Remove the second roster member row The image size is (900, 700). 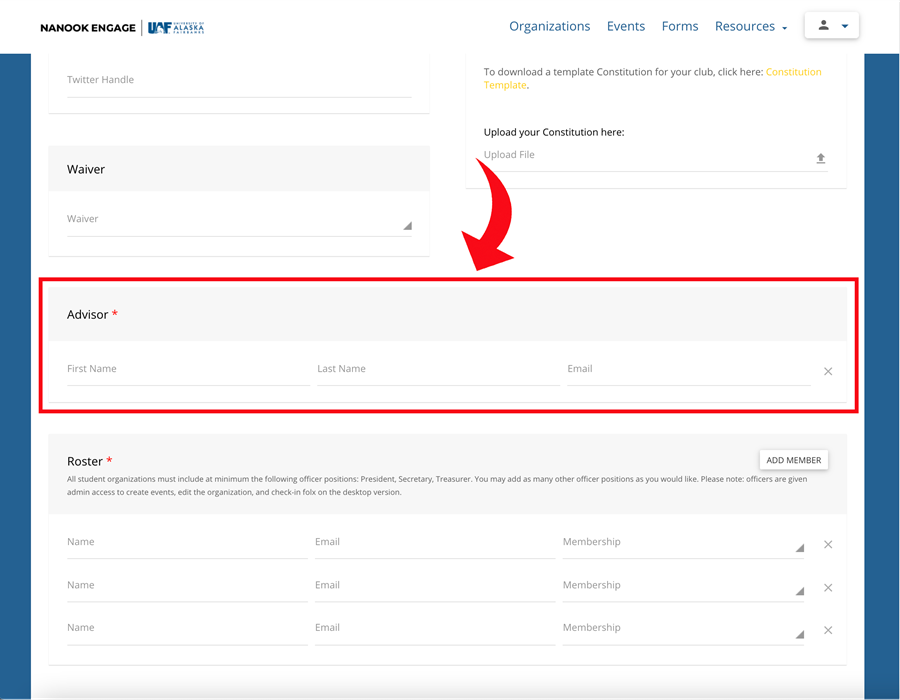(x=828, y=588)
